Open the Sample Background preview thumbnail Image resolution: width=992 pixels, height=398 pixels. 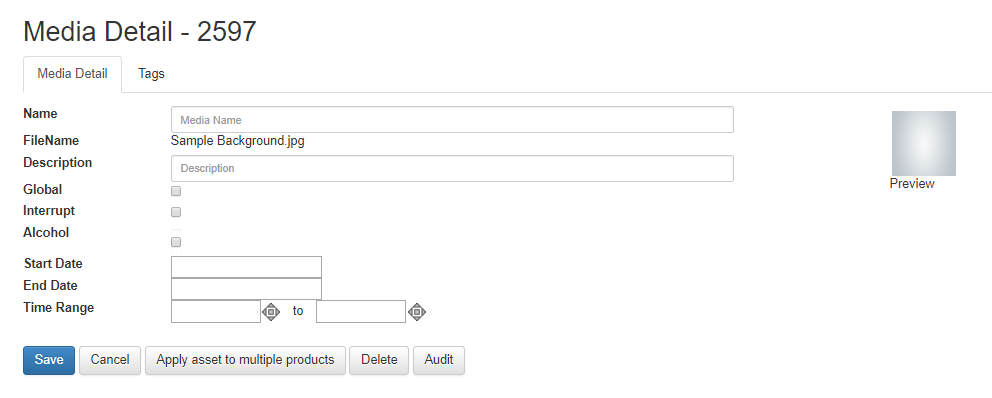[924, 144]
